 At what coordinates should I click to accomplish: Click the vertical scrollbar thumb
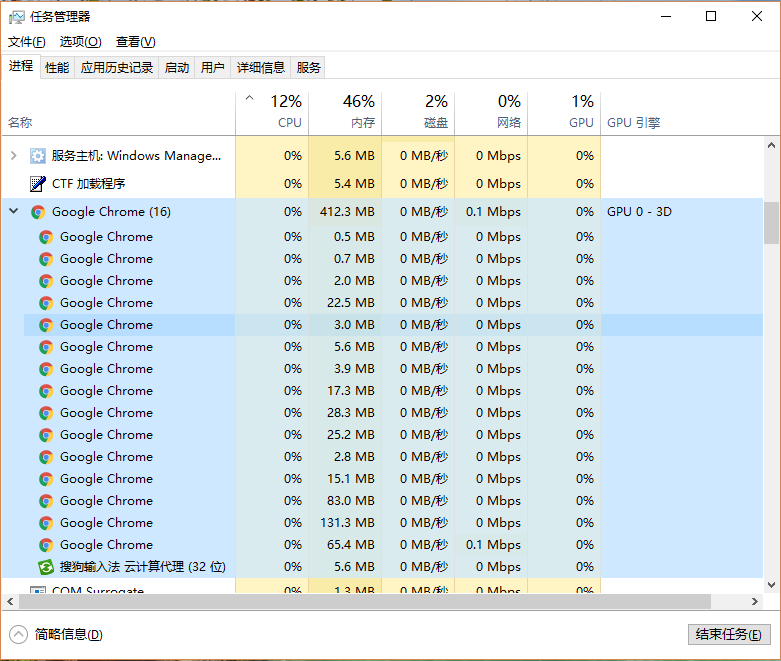pos(771,223)
